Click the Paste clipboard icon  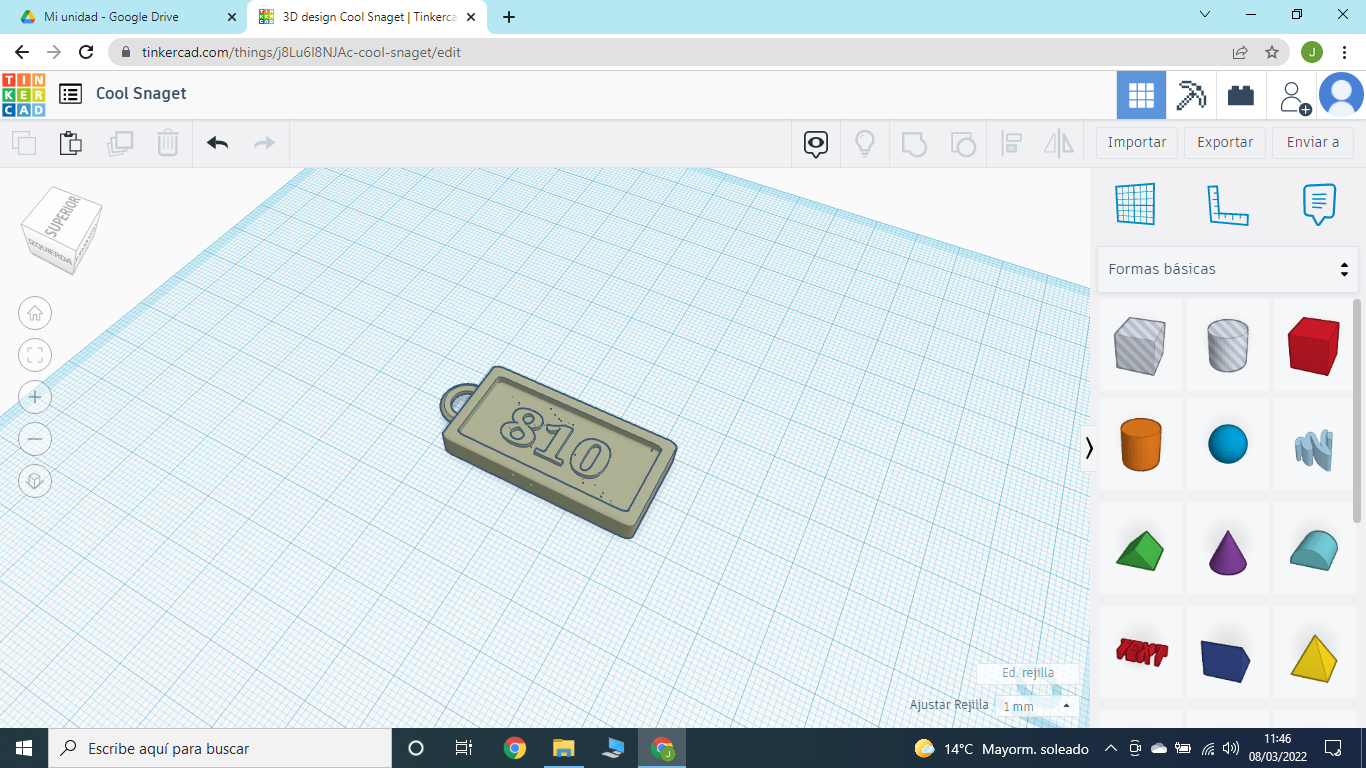(x=71, y=143)
